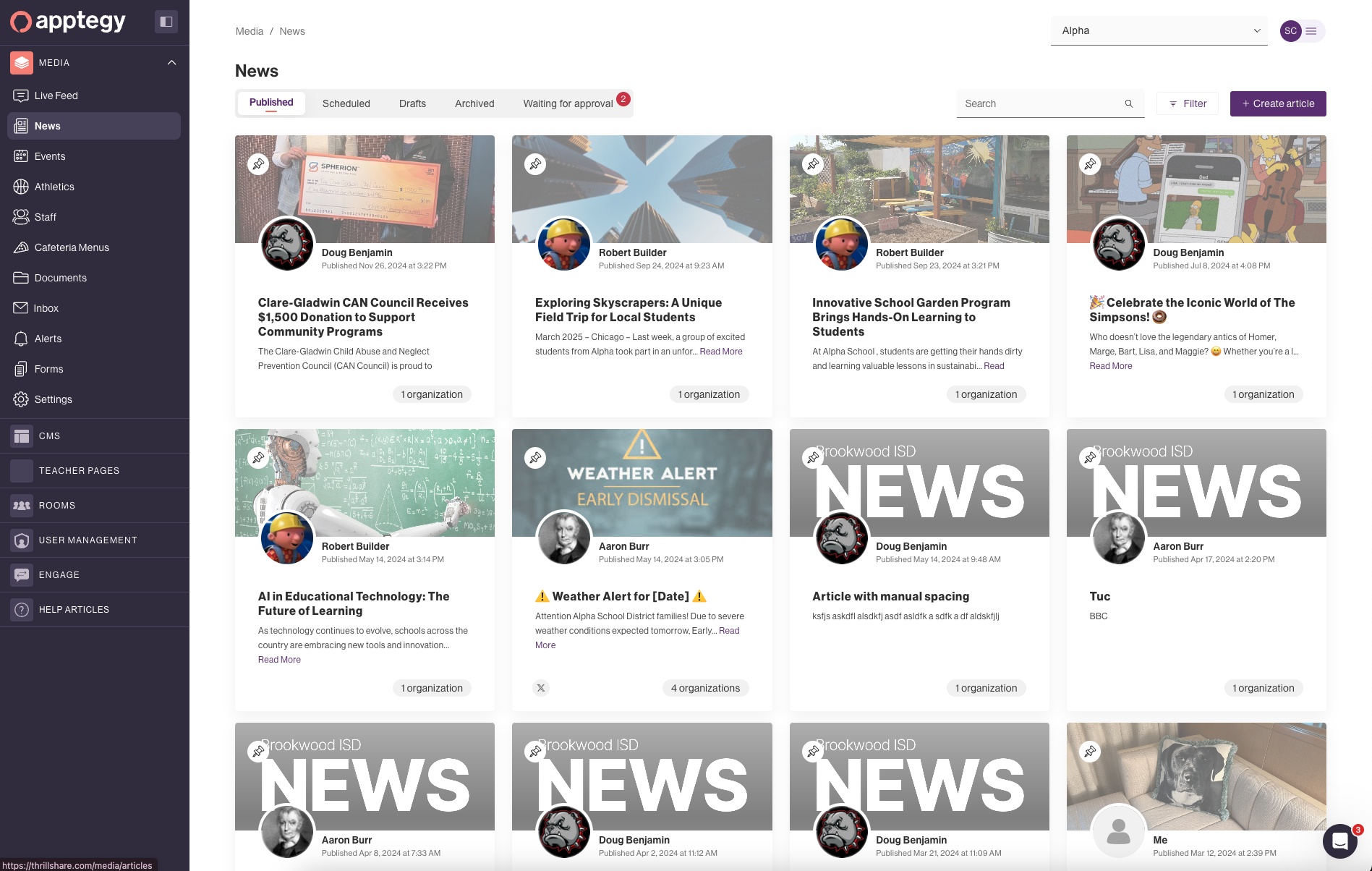The width and height of the screenshot is (1372, 871).
Task: Click Robert Builder avatar on Skyscrapers article
Action: tap(564, 245)
